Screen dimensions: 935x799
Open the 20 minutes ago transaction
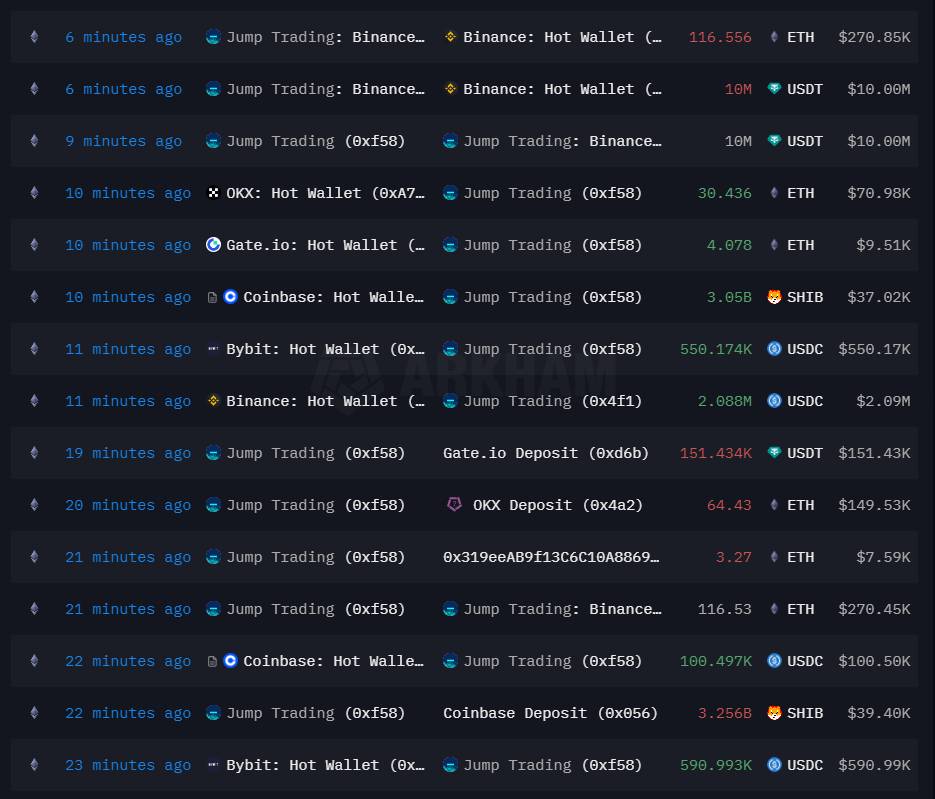pos(128,505)
